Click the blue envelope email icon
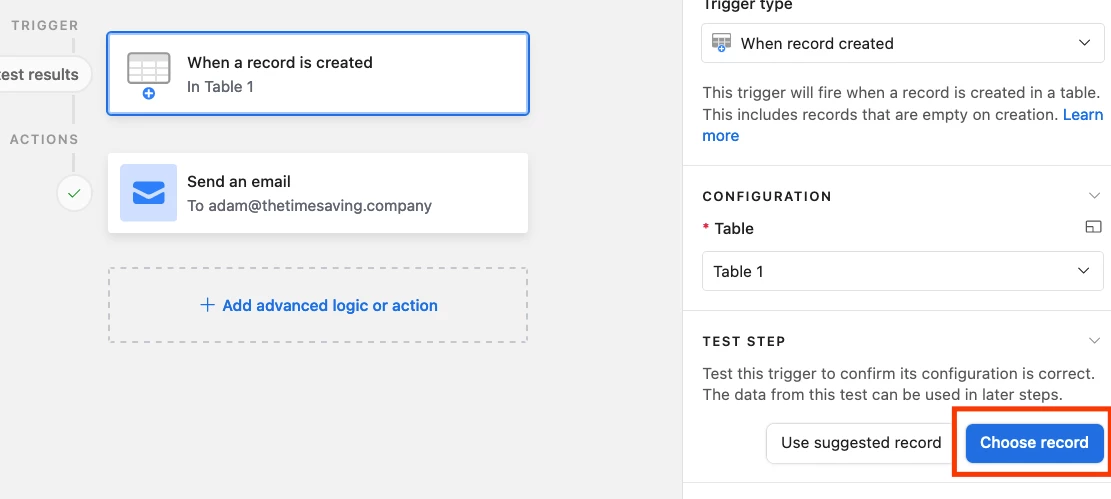 (149, 193)
